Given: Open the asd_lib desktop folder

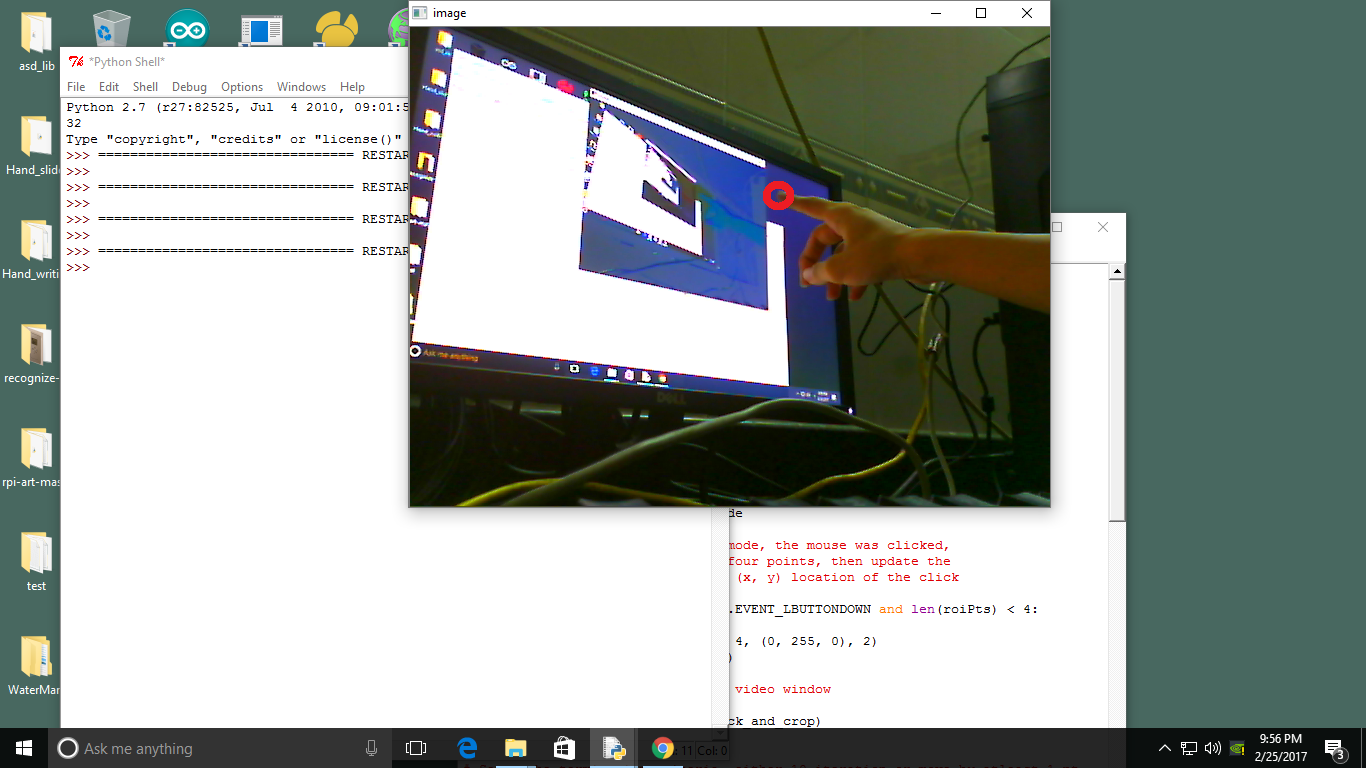Looking at the screenshot, I should point(36,40).
